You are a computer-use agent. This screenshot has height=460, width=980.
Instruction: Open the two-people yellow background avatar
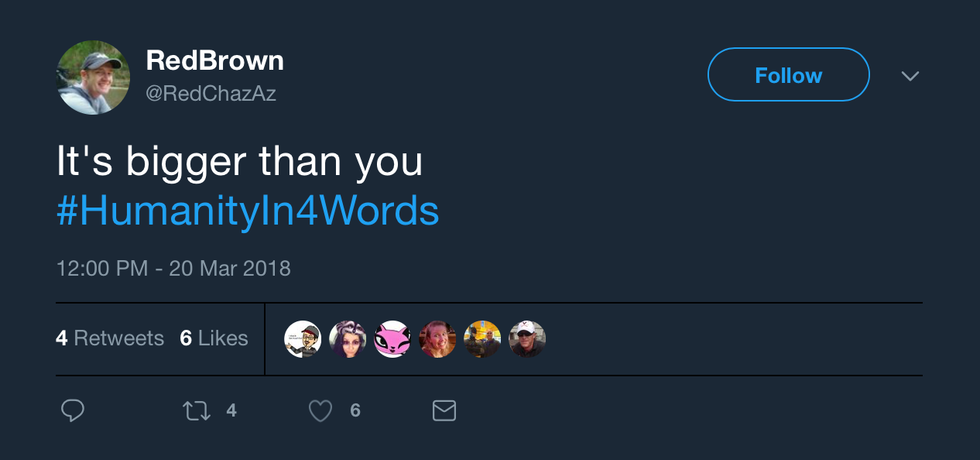pos(482,339)
